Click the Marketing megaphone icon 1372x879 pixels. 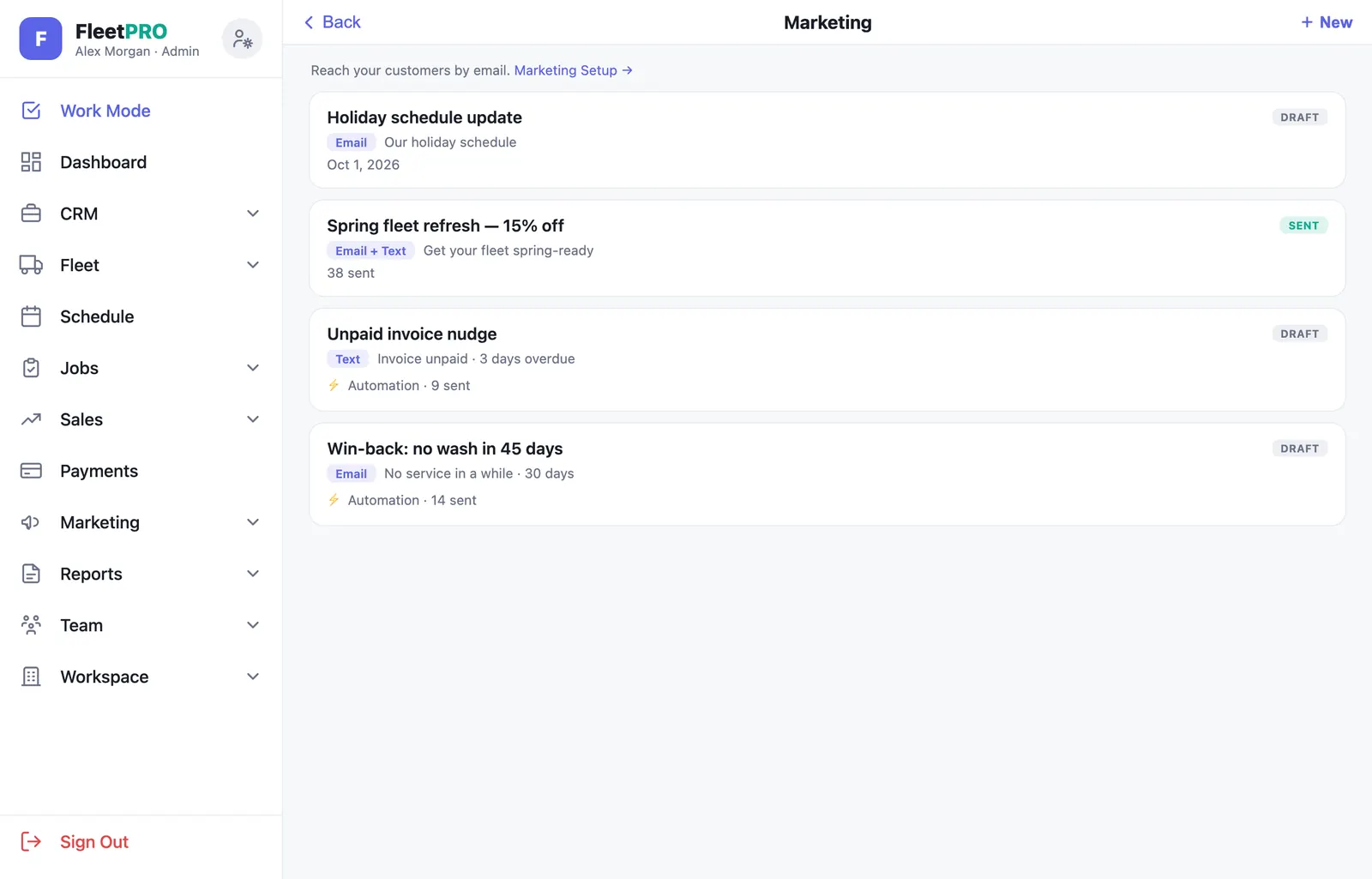[x=31, y=522]
